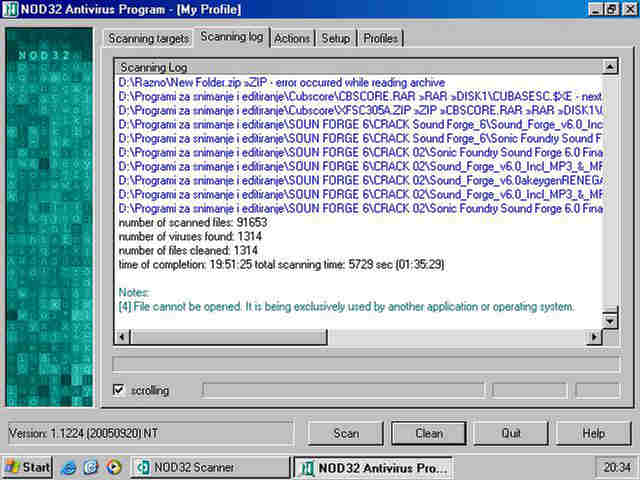Click the Quit button

[512, 433]
